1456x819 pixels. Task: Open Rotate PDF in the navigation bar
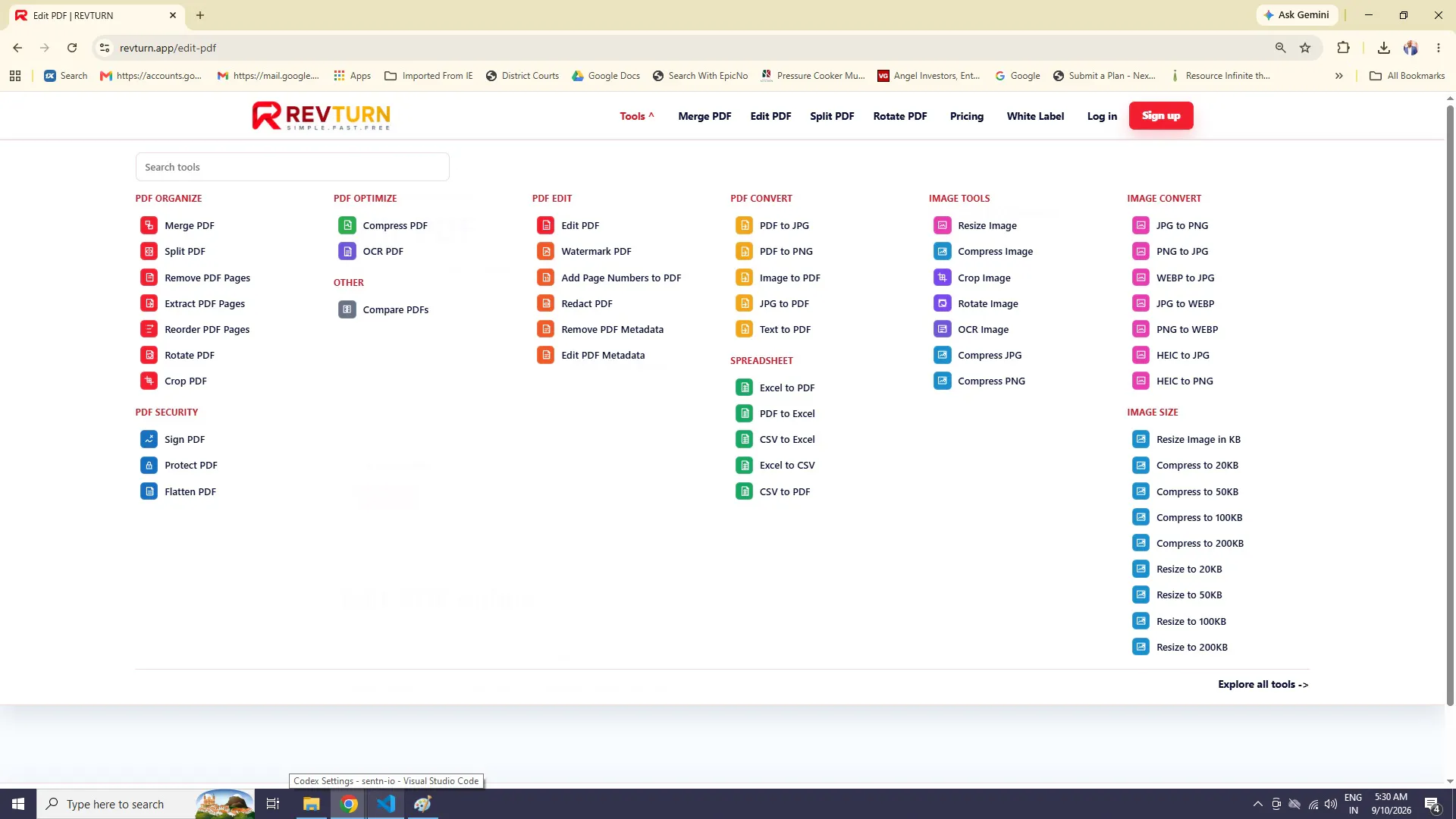900,116
